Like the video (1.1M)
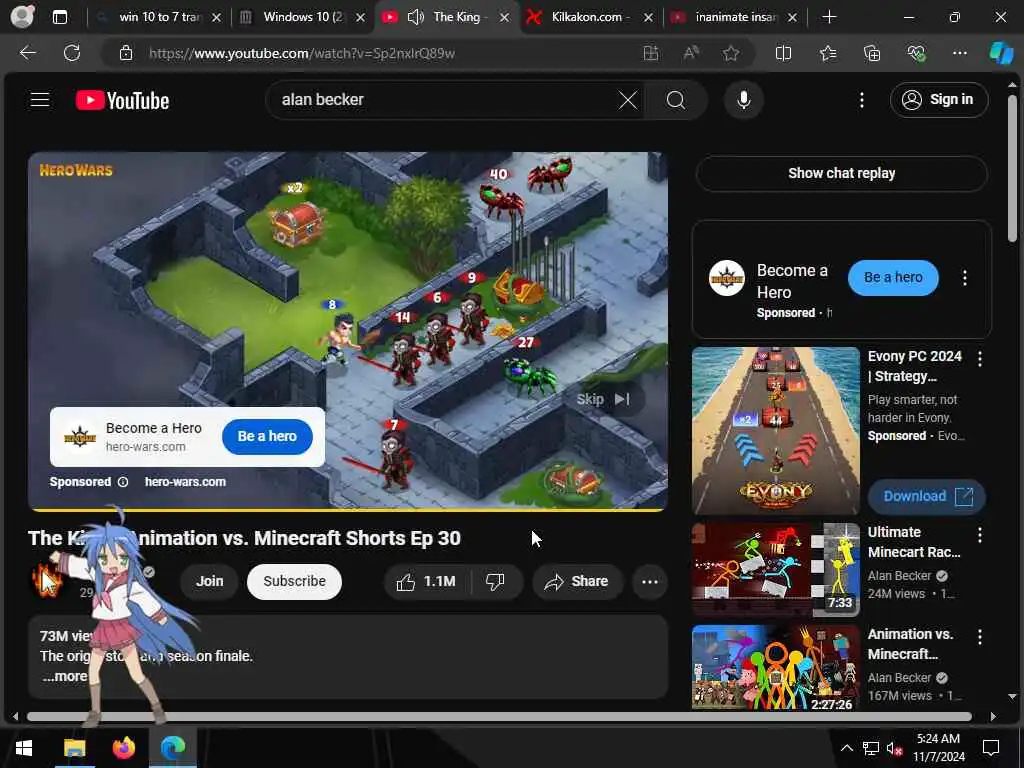The height and width of the screenshot is (768, 1024). click(x=426, y=581)
